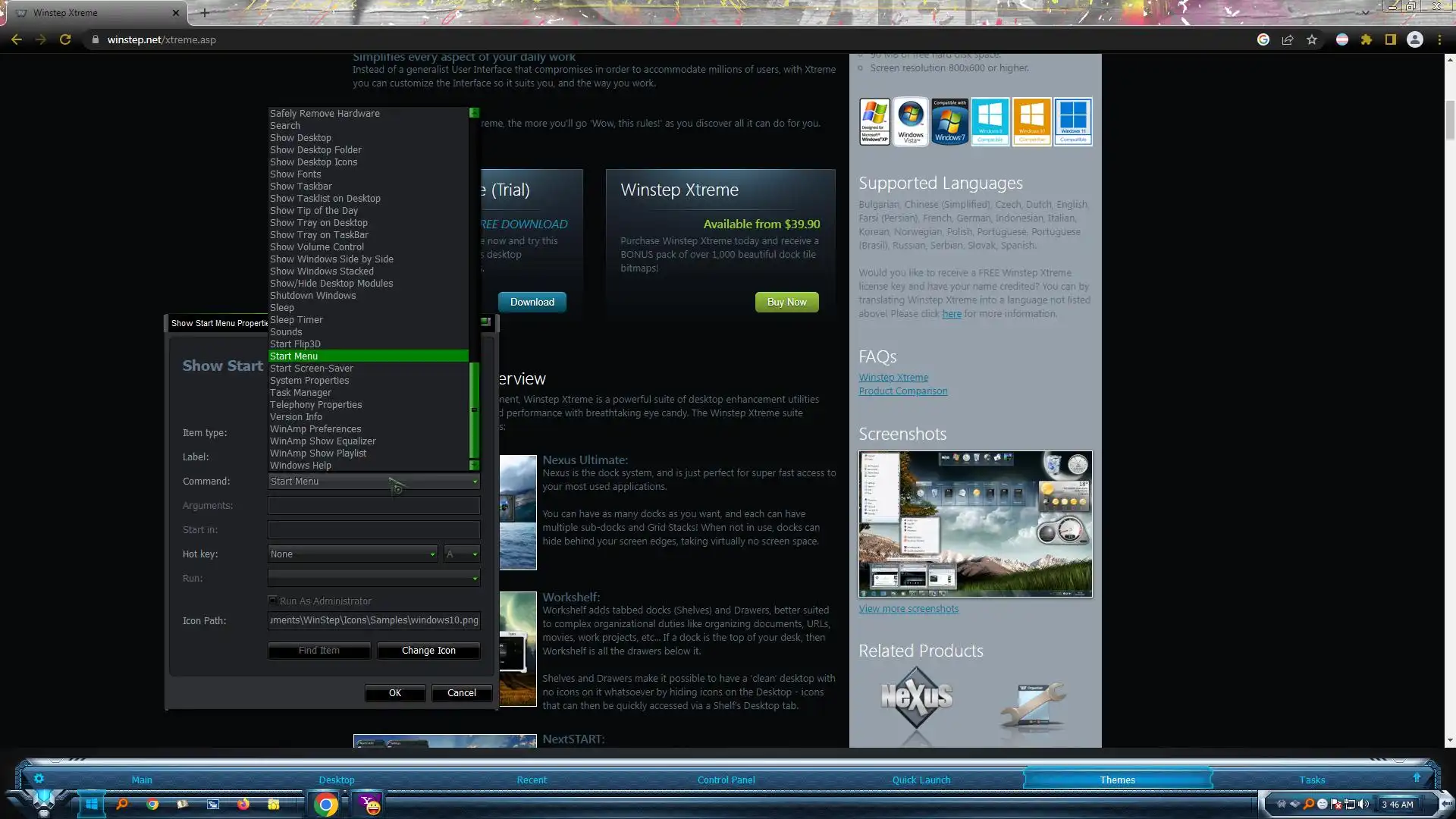Open Yahoo Messenger from the taskbar
1456x819 pixels.
[x=370, y=805]
